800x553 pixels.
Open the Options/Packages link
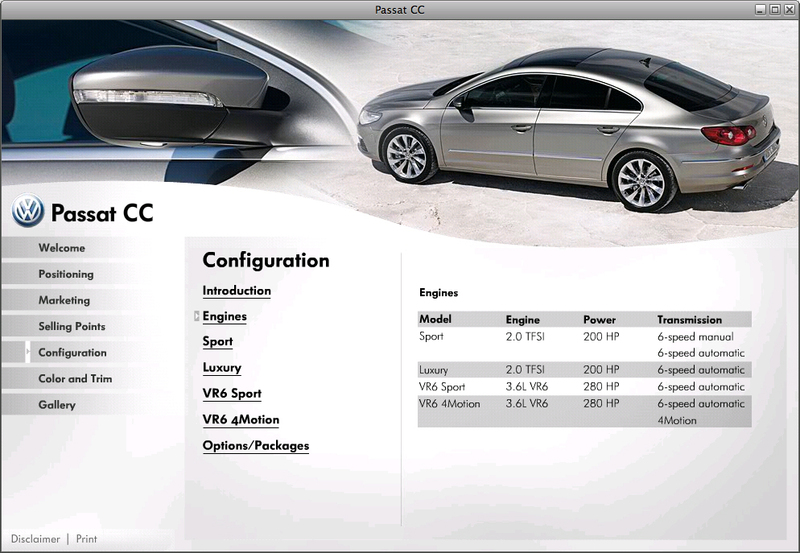(x=256, y=446)
